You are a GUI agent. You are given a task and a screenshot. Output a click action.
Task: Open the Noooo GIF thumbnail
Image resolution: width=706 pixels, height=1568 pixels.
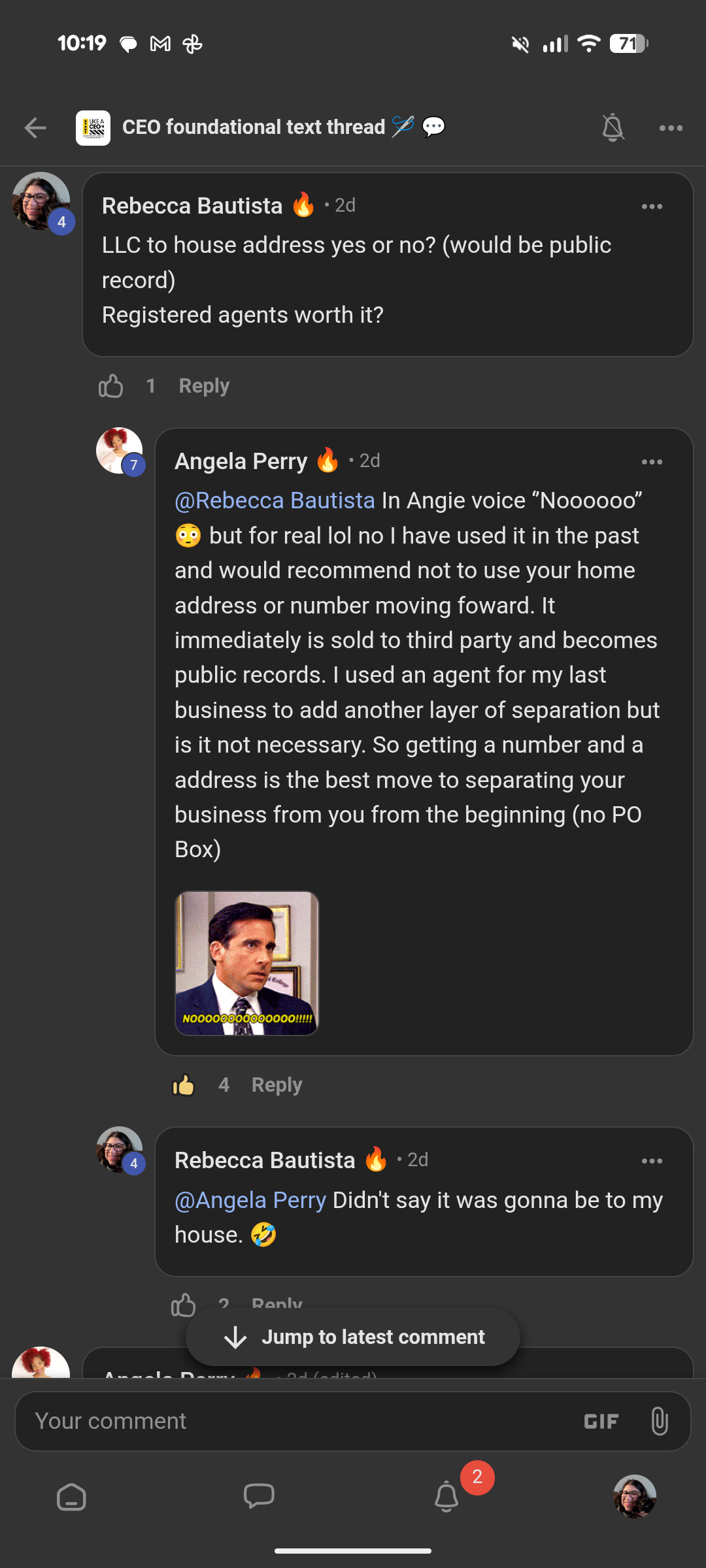[247, 963]
